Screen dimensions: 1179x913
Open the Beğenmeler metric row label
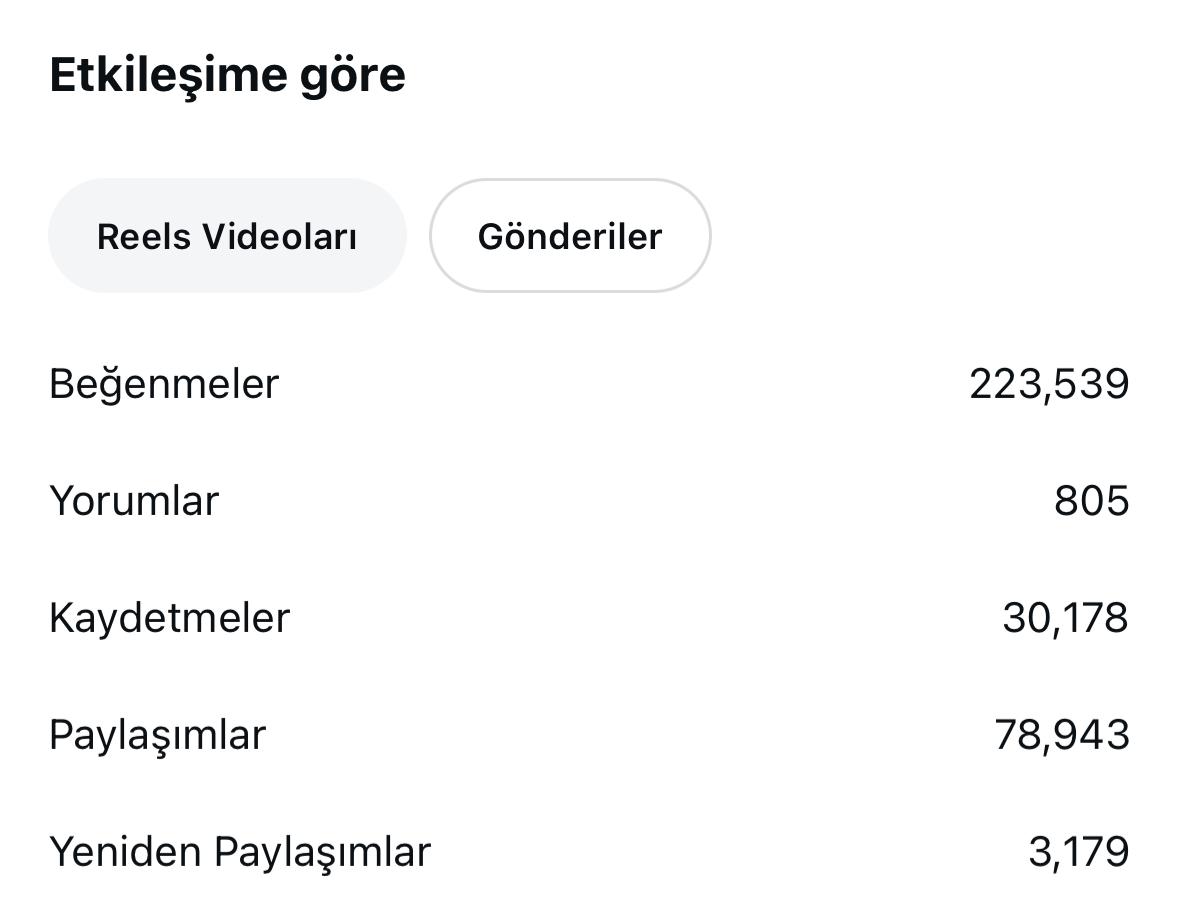point(164,384)
